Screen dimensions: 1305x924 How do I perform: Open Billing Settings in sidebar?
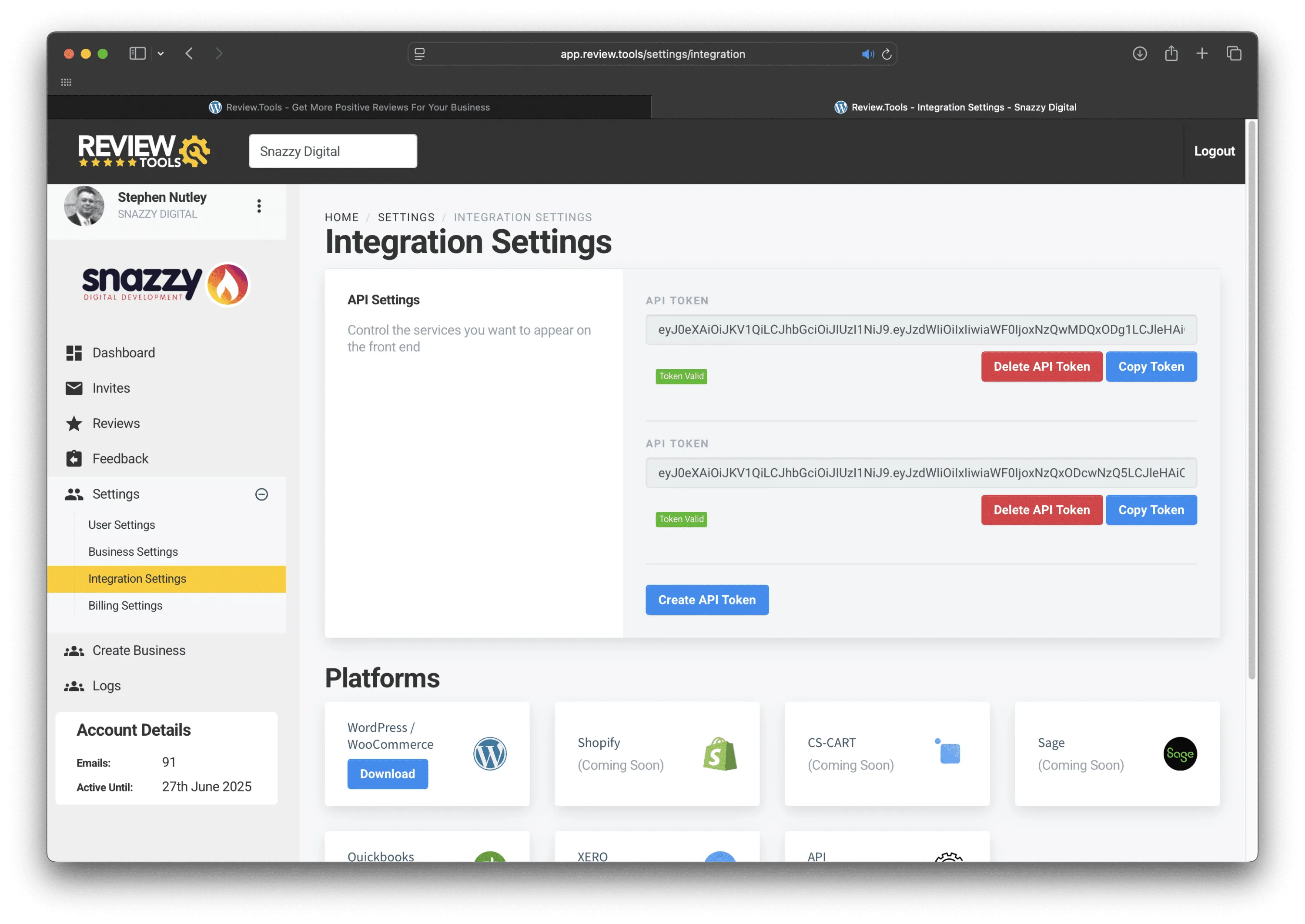pyautogui.click(x=125, y=605)
